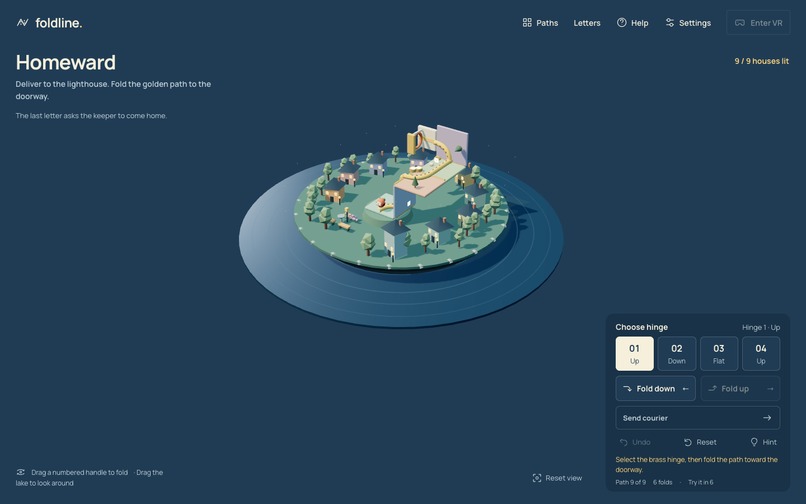Click the Hint lightbulb icon
This screenshot has height=504, width=806.
point(754,442)
